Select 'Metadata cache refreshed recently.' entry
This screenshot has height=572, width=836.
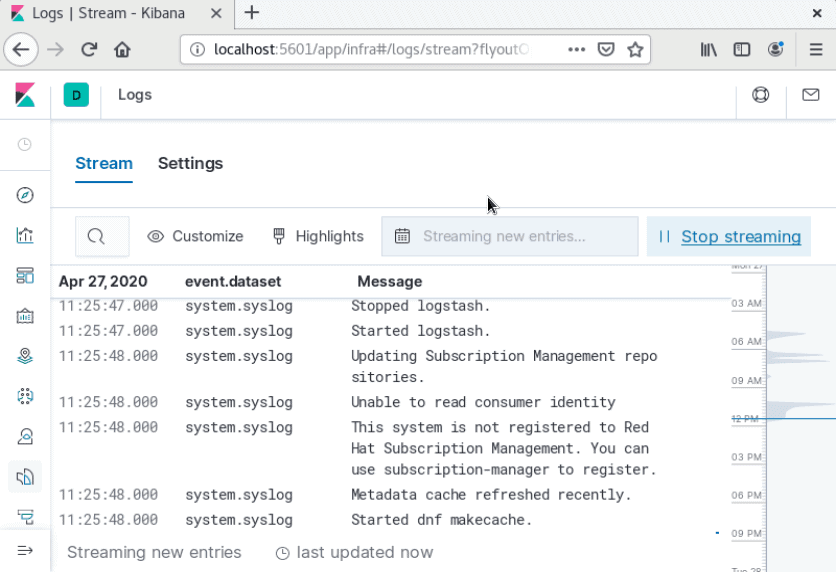[x=391, y=495]
